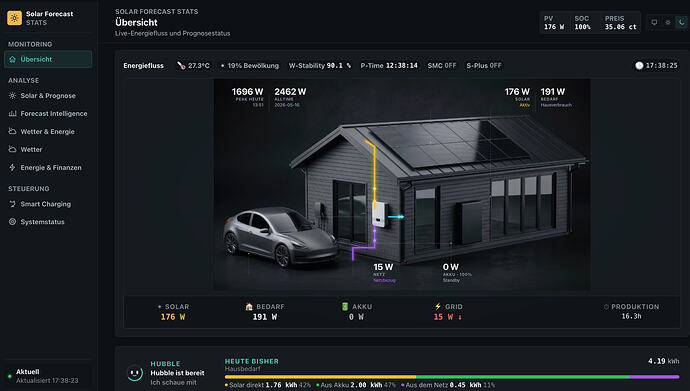Click the Solar sun icon in stats row
This screenshot has width=690, height=391.
click(160, 307)
